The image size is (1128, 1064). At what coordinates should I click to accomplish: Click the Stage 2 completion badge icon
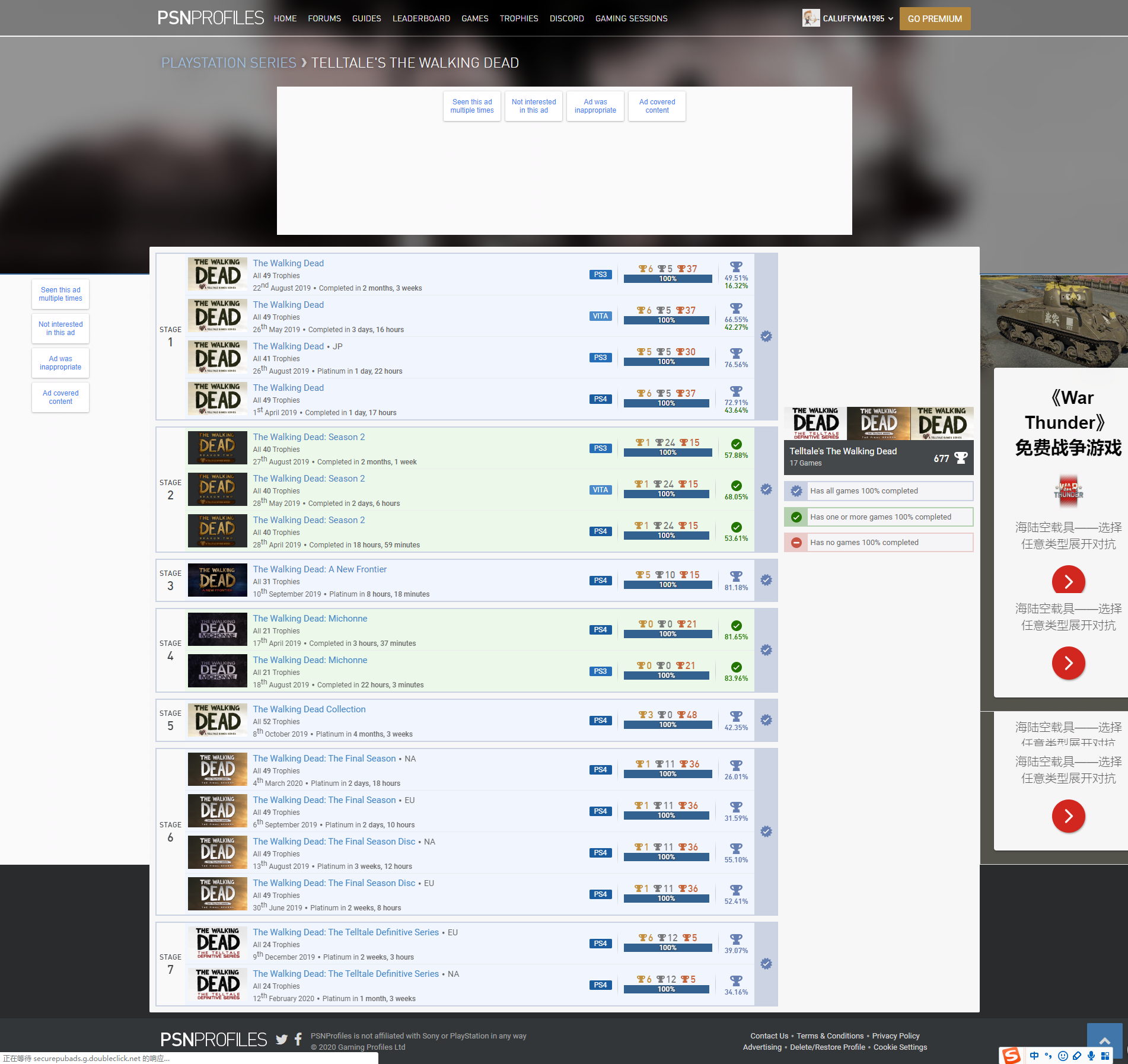766,489
